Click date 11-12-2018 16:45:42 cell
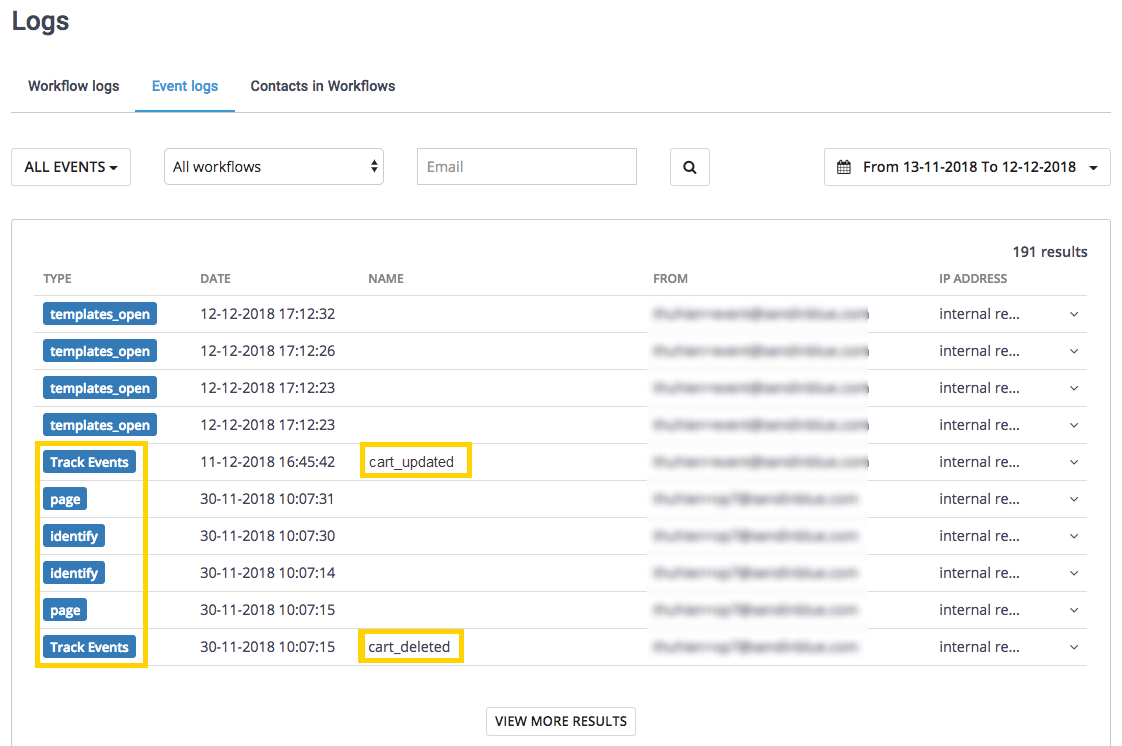The width and height of the screenshot is (1122, 746). pos(268,462)
